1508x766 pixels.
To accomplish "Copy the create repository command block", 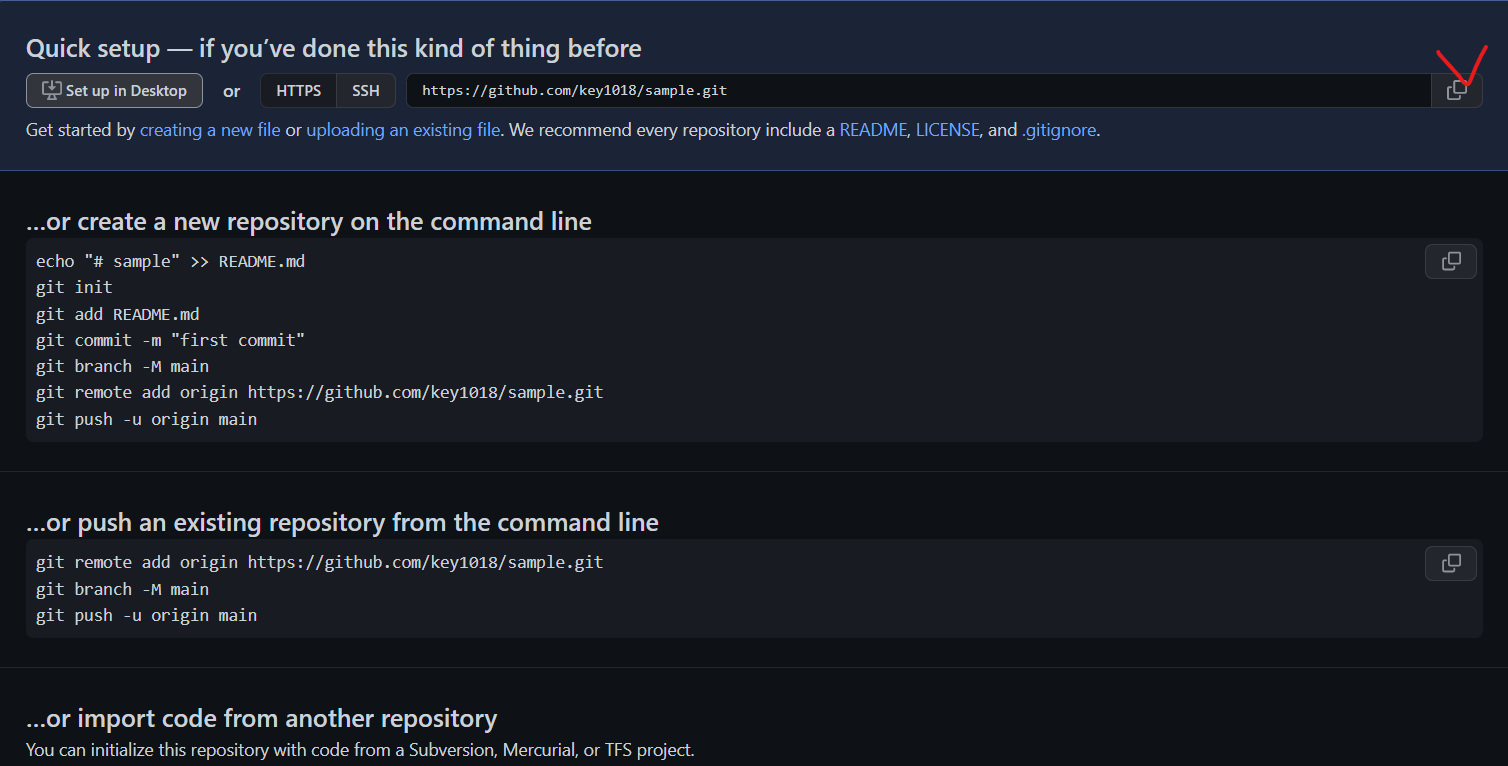I will click(1450, 261).
